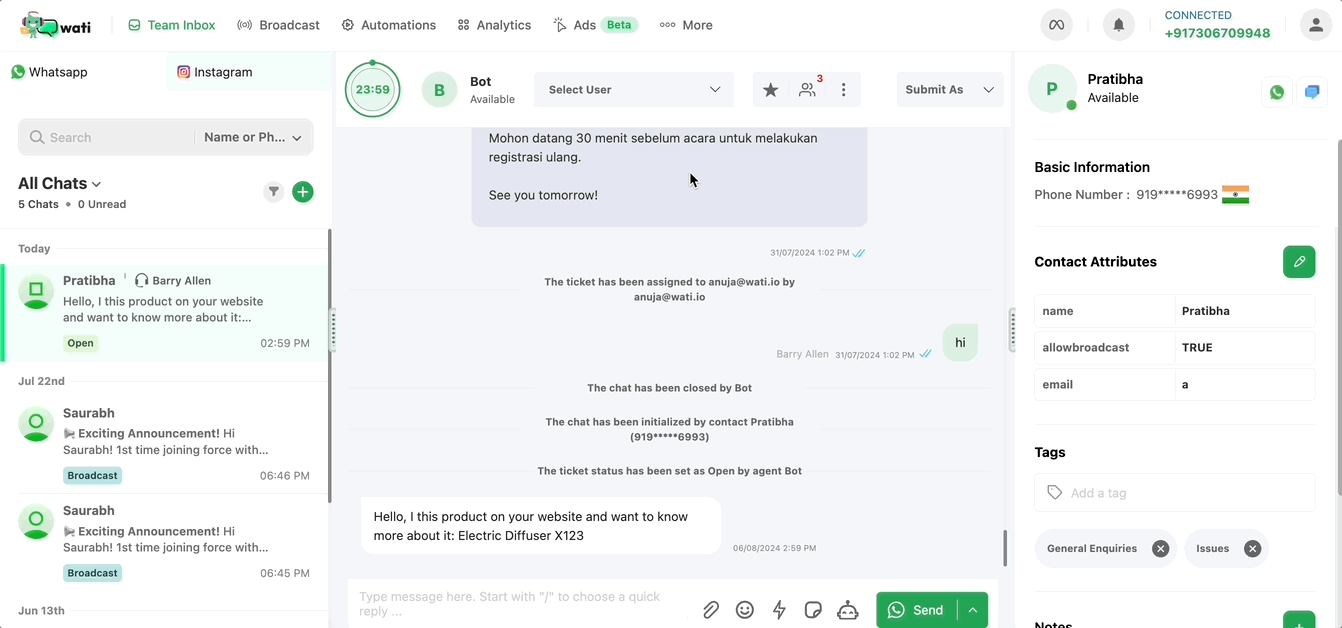Click the chatbot robot icon
This screenshot has width=1342, height=628.
tap(848, 610)
